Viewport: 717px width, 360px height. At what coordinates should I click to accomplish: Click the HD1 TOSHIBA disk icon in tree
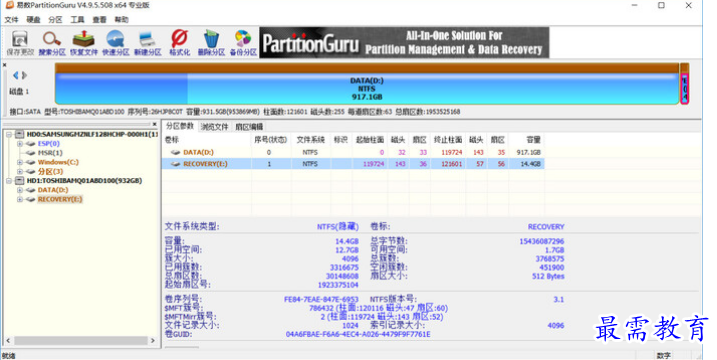pos(20,181)
